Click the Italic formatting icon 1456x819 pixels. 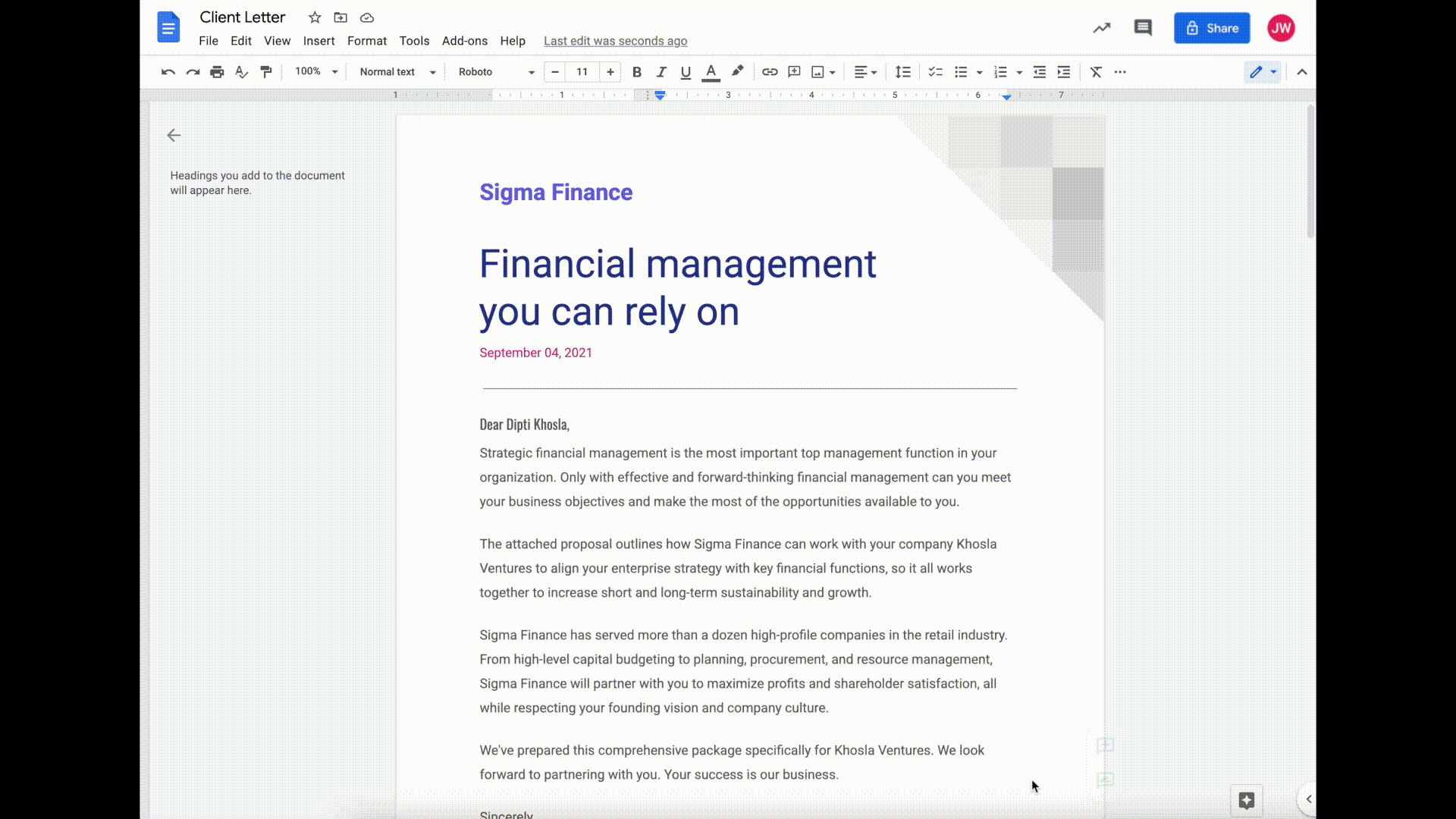click(x=661, y=71)
